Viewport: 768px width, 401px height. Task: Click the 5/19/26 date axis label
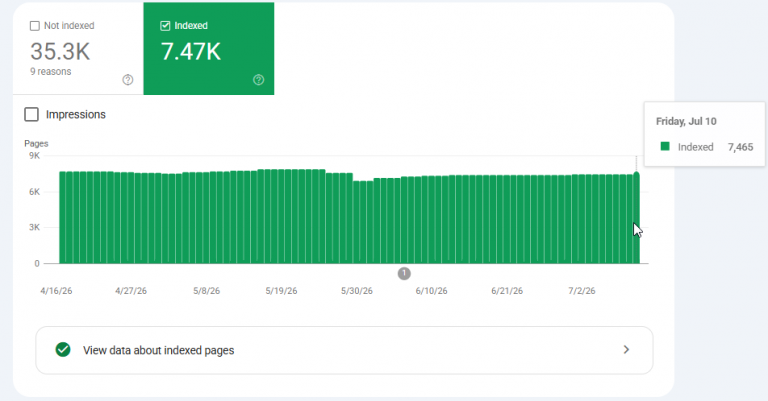click(281, 291)
